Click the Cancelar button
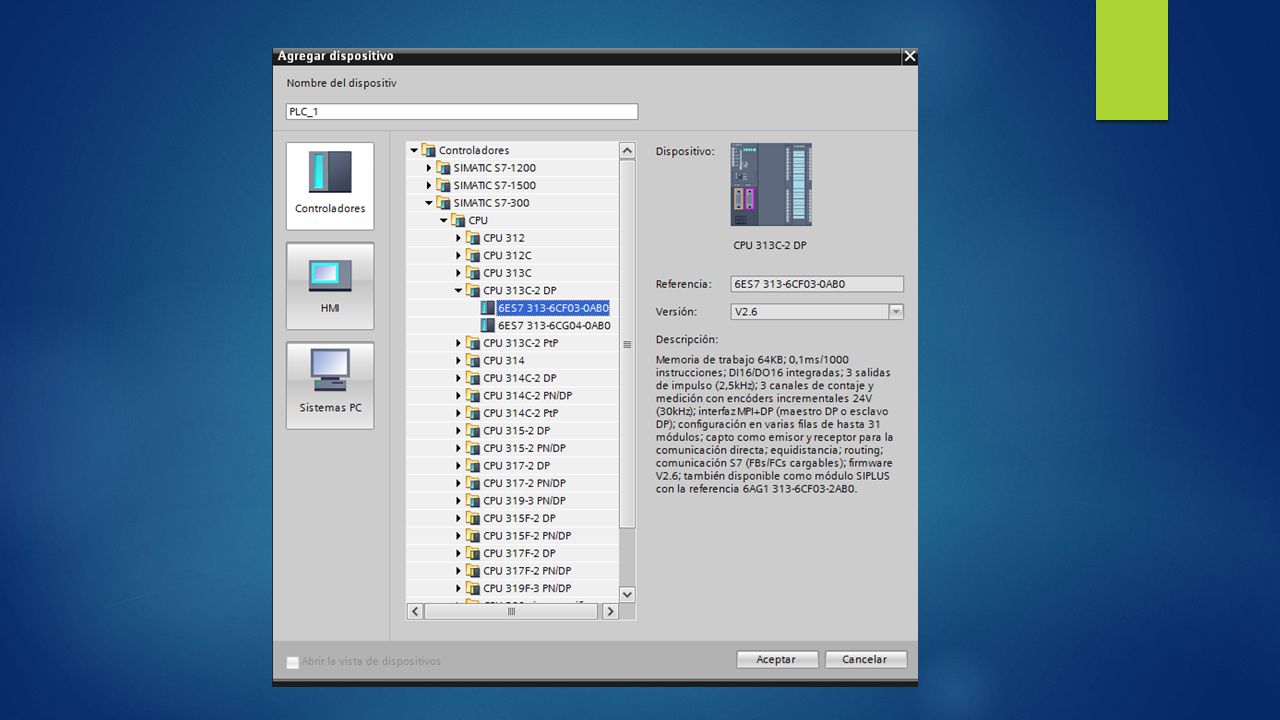 (866, 660)
